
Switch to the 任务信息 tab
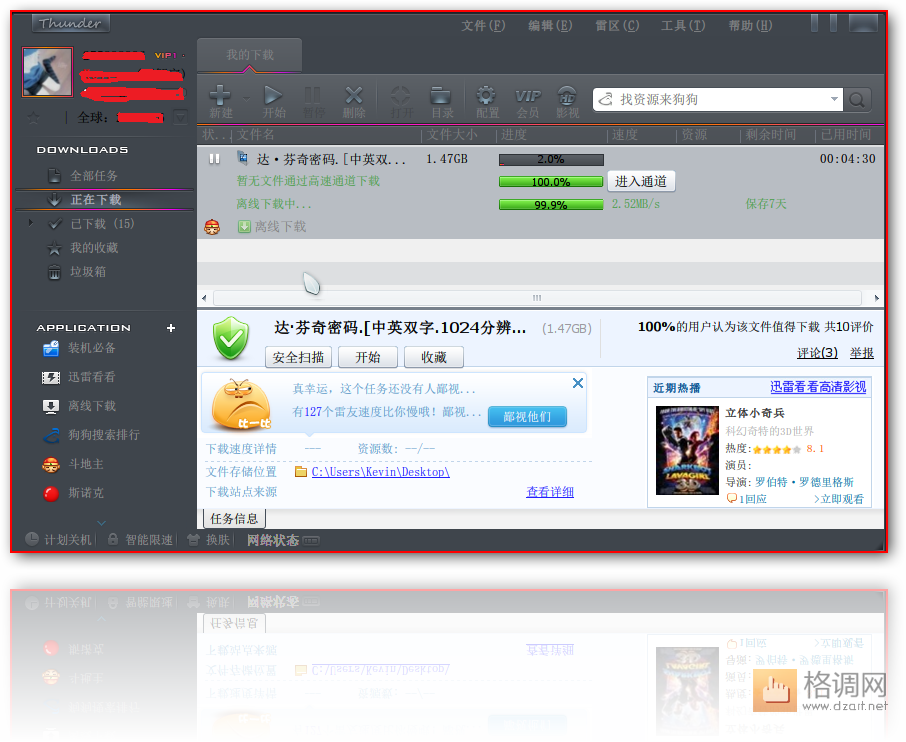(x=234, y=518)
